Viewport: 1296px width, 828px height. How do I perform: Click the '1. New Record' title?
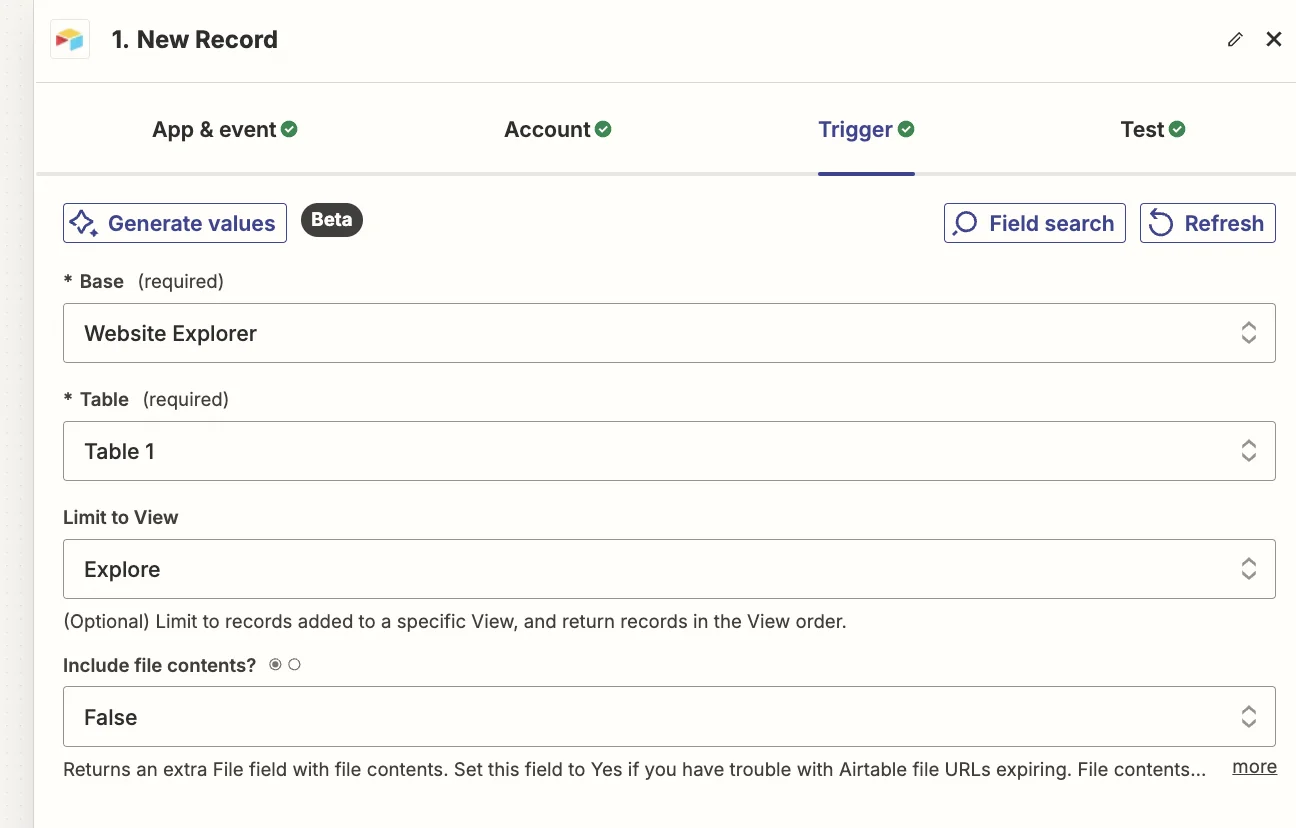tap(194, 40)
